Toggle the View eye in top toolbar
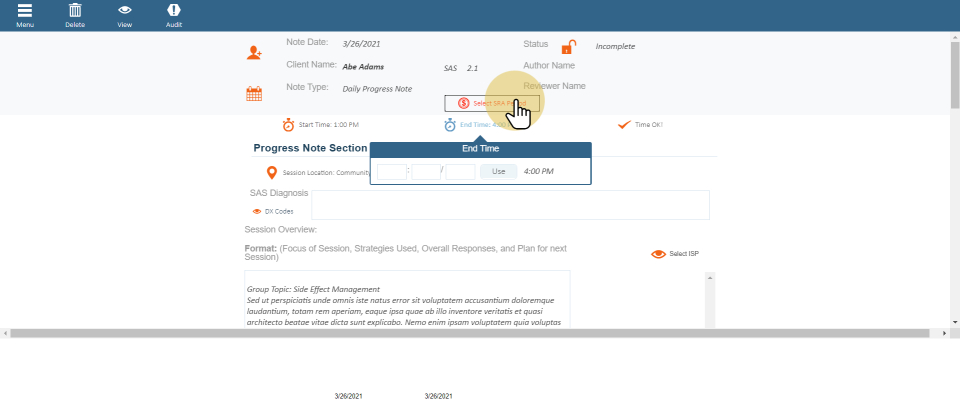 pyautogui.click(x=125, y=11)
